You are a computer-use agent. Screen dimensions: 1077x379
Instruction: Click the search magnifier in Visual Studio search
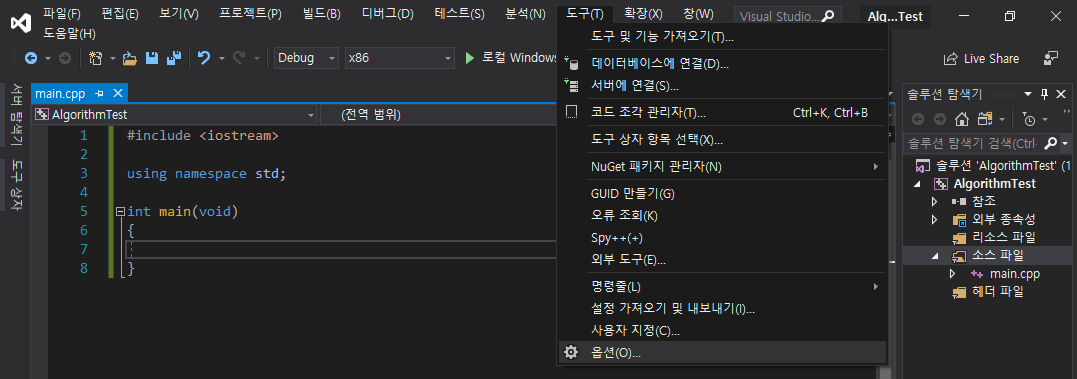pyautogui.click(x=829, y=15)
